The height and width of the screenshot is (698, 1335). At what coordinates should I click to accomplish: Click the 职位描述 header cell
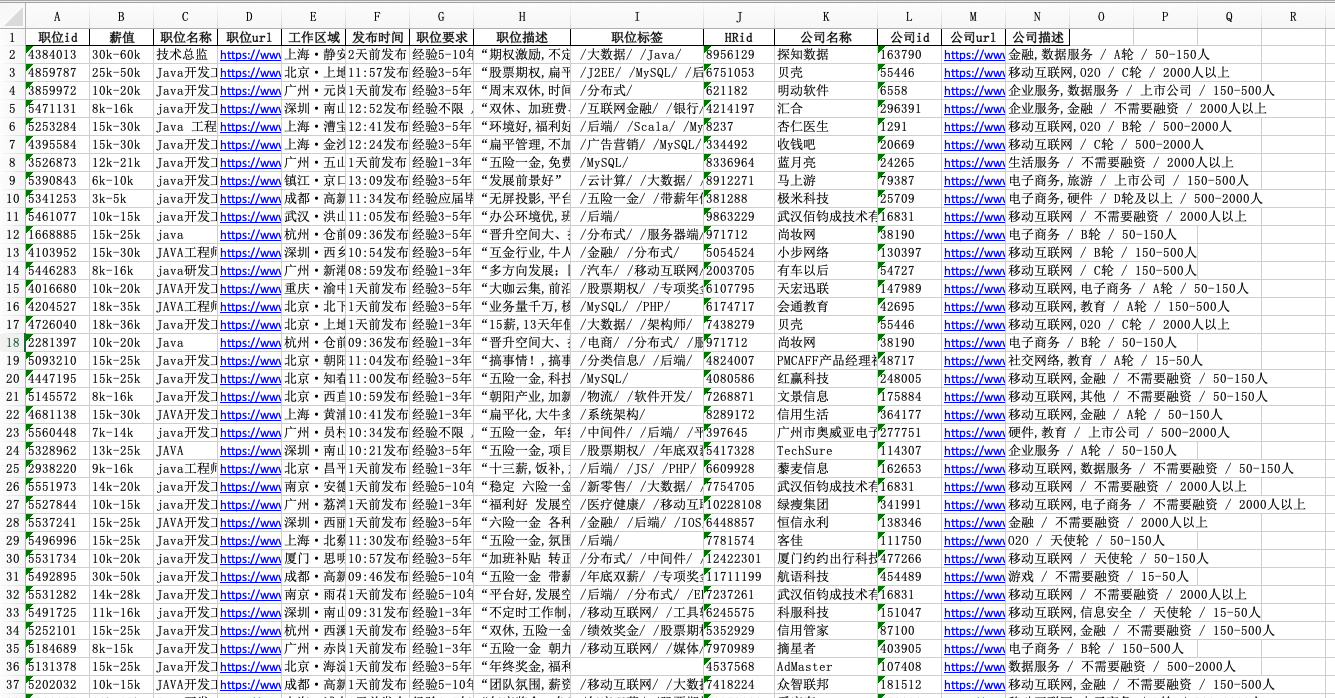pyautogui.click(x=522, y=37)
